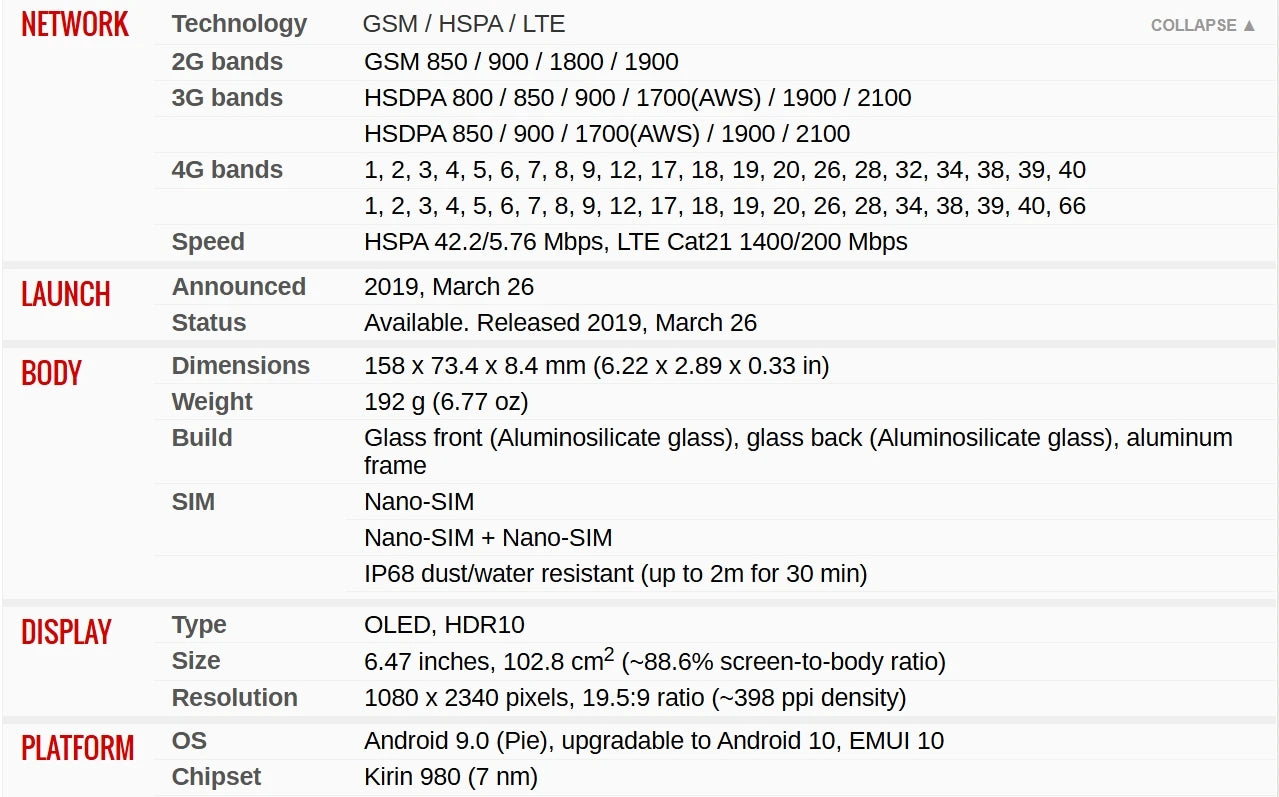Click the 4G bands row
The height and width of the screenshot is (797, 1279).
[x=226, y=170]
